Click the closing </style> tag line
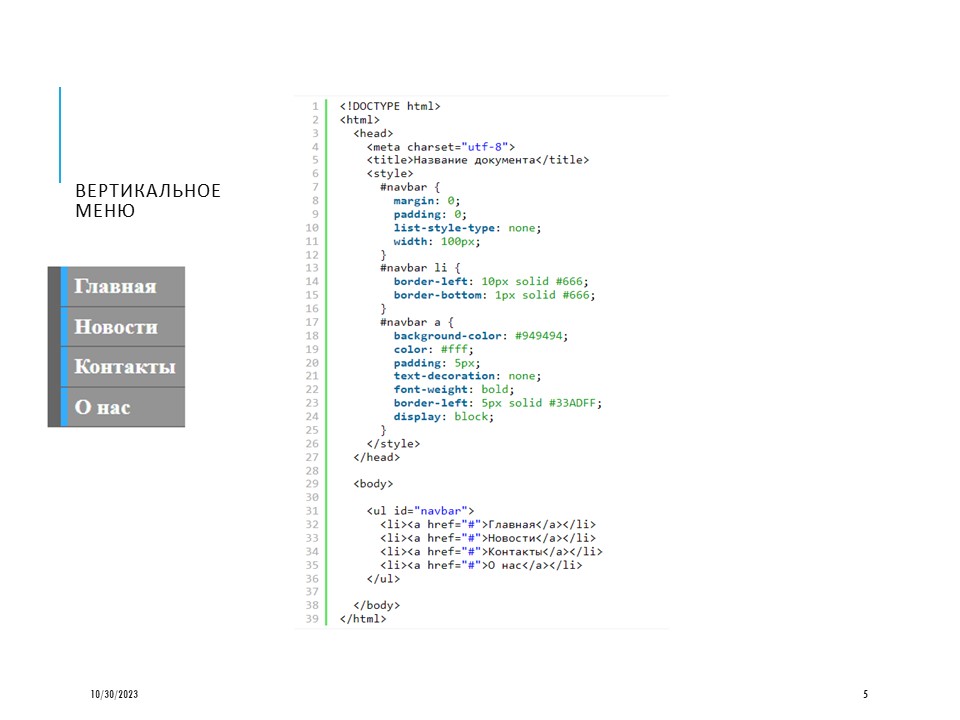The image size is (960, 720). pos(393,444)
